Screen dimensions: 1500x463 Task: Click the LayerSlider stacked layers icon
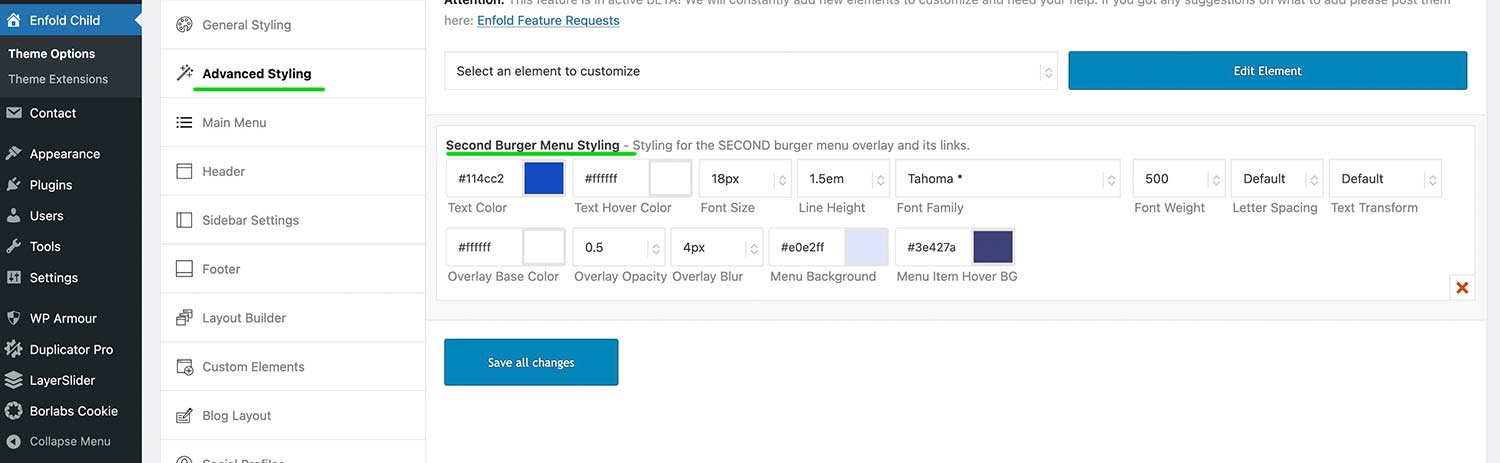(x=14, y=381)
